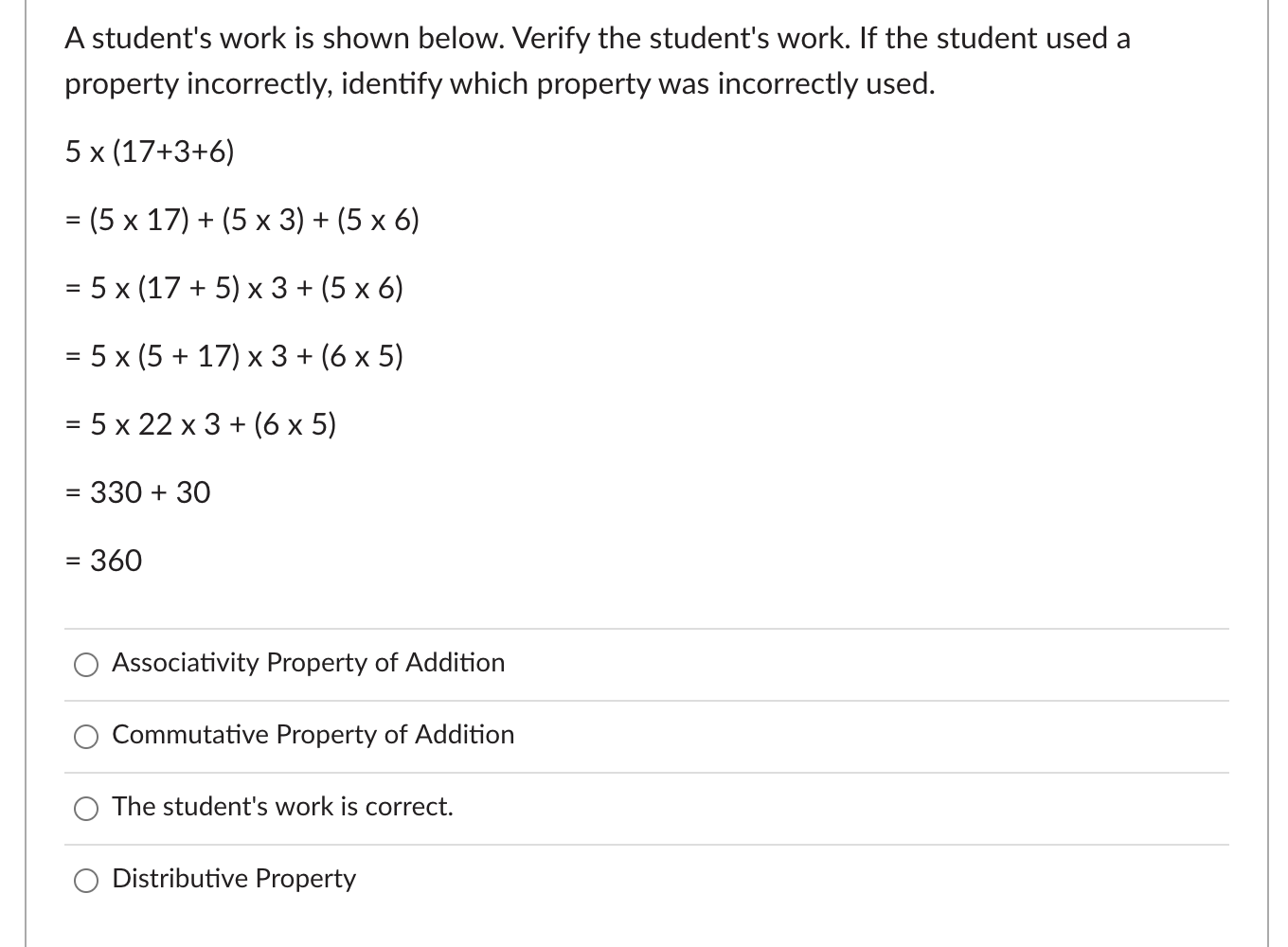Image resolution: width=1288 pixels, height=947 pixels.
Task: Click the Distributive Property answer label
Action: tap(234, 880)
